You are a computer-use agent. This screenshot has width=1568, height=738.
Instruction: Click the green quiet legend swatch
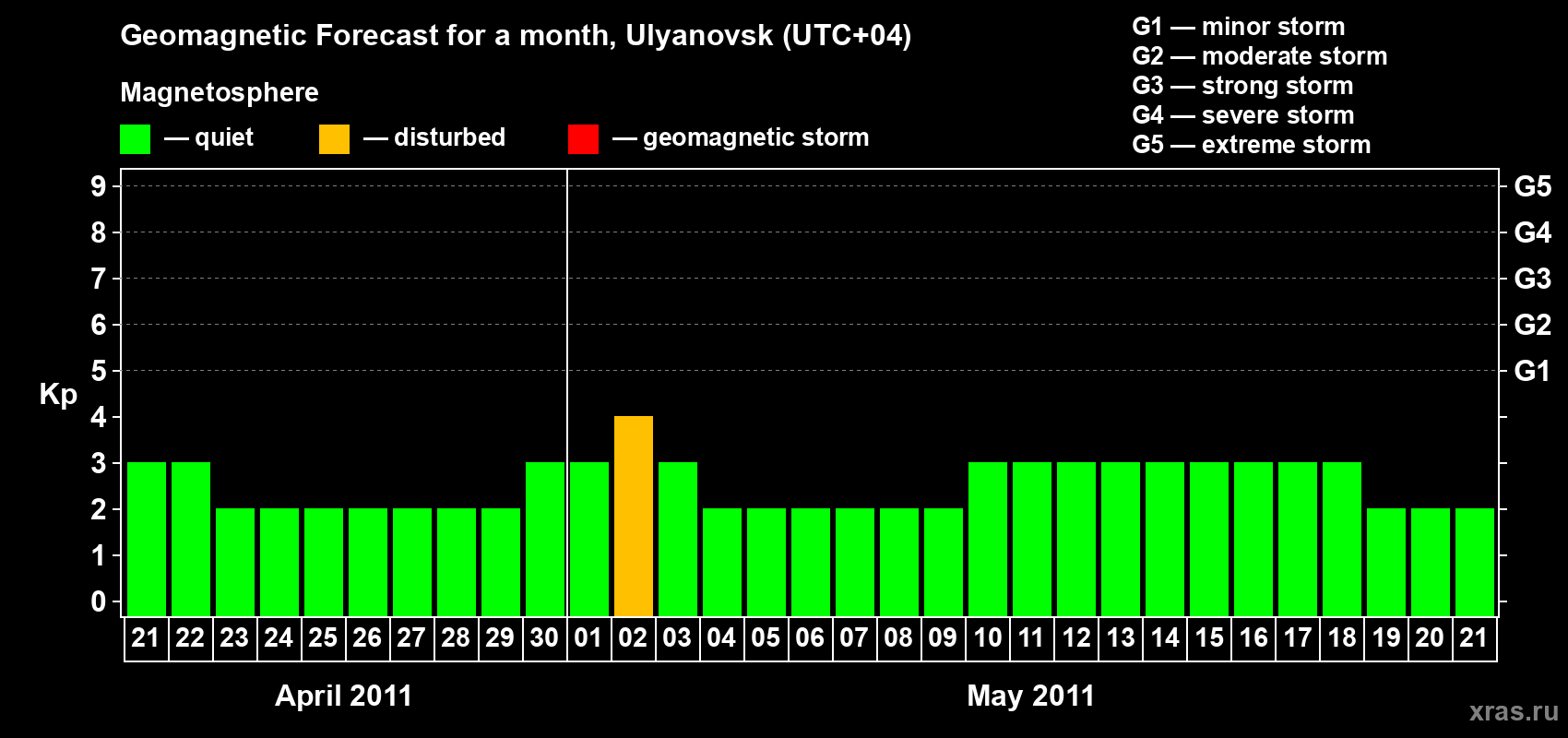coord(135,139)
